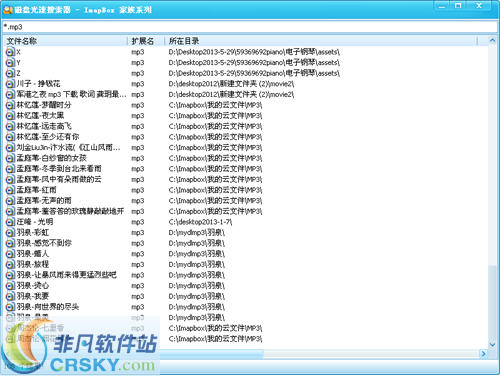Click the icon beside 林忆莲-远走高飞

tap(10, 126)
